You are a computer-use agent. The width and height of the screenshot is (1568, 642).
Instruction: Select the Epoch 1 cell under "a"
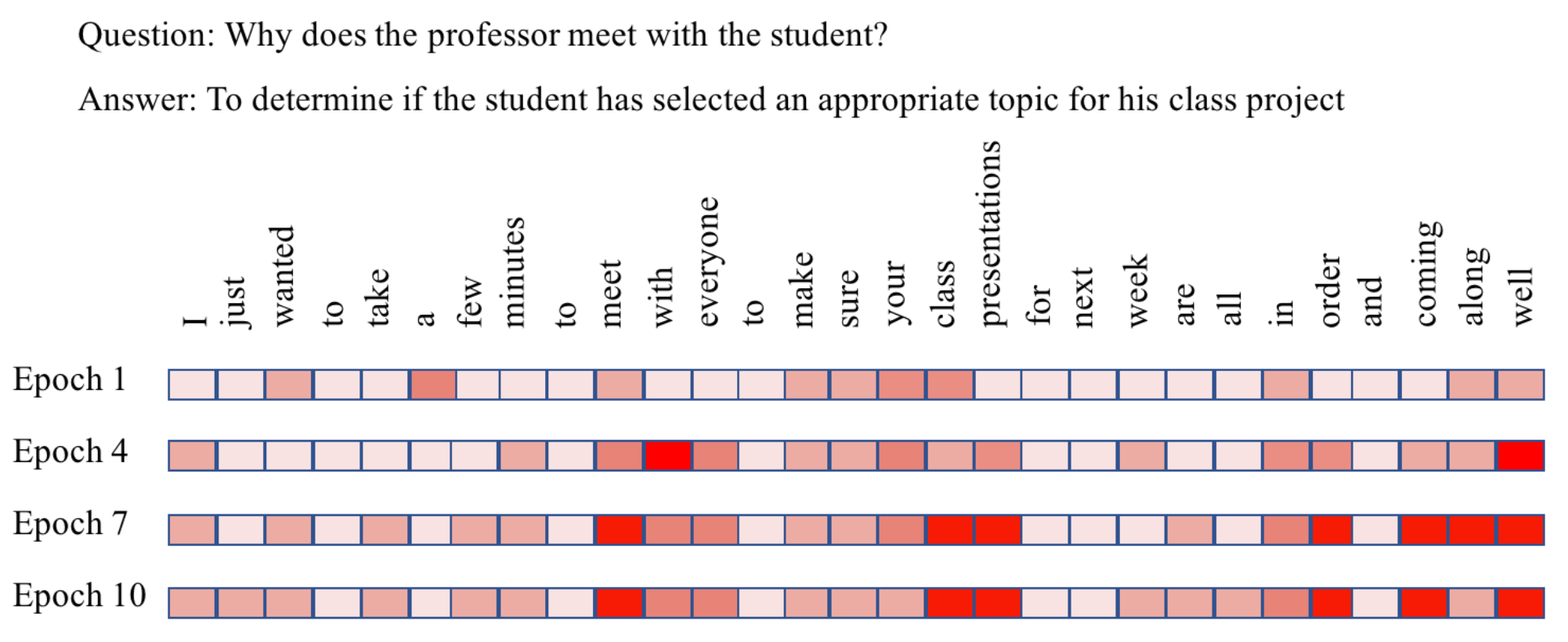click(432, 384)
